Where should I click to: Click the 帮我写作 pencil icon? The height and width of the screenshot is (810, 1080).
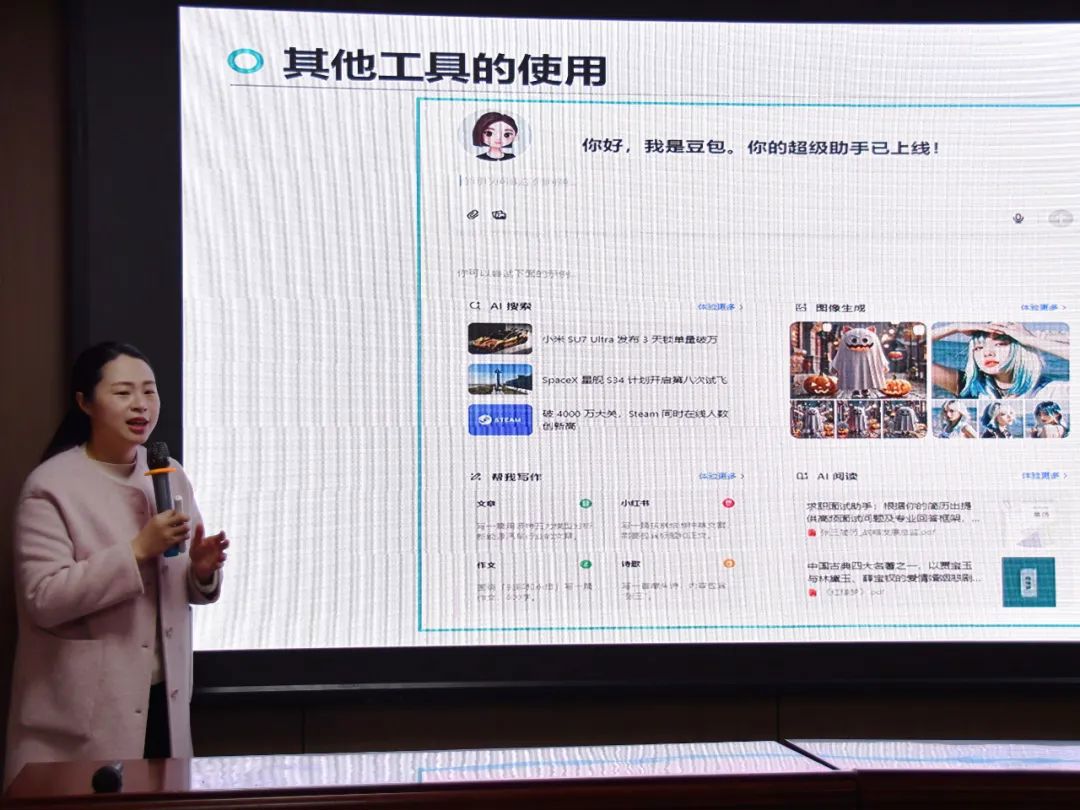(475, 476)
